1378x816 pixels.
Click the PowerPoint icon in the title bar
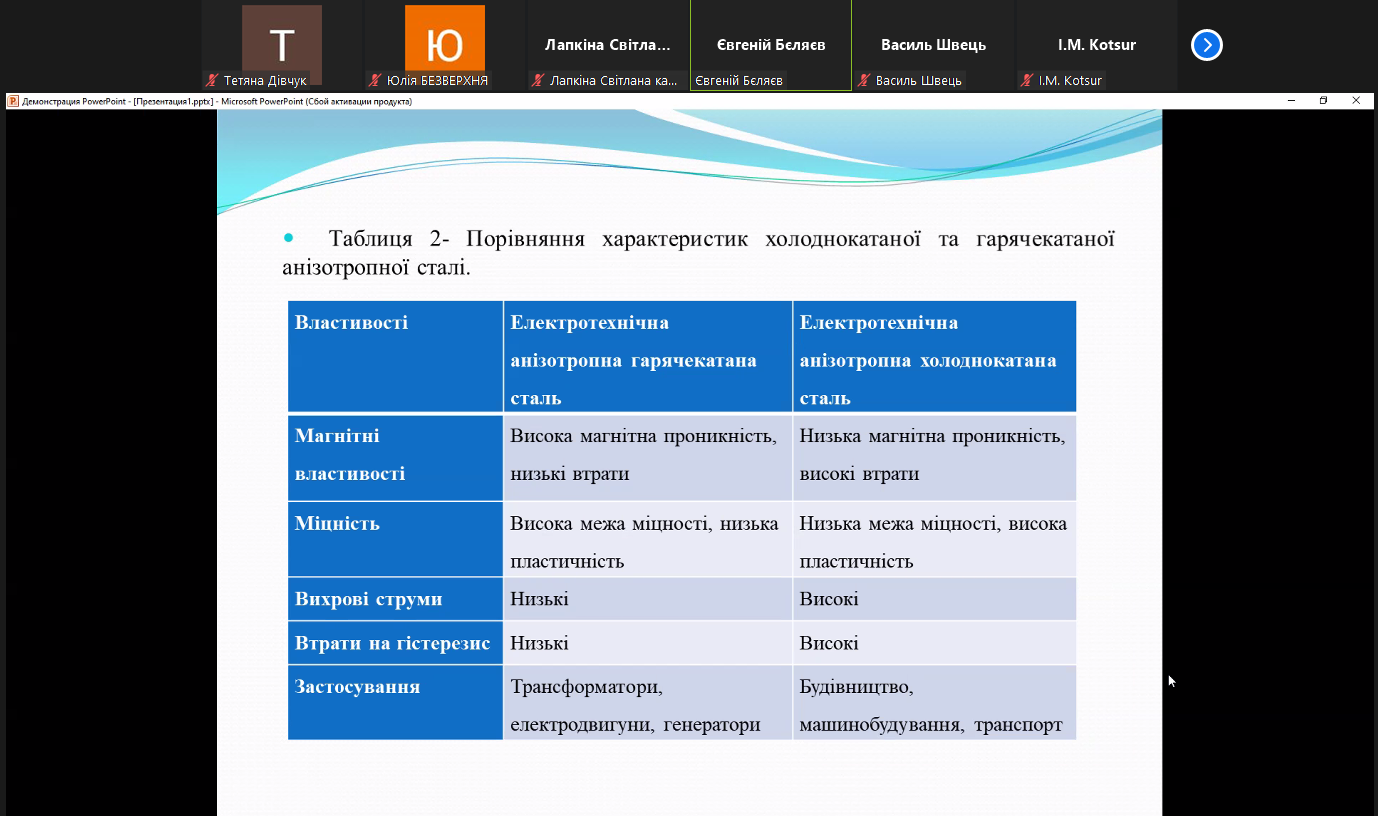(x=13, y=101)
